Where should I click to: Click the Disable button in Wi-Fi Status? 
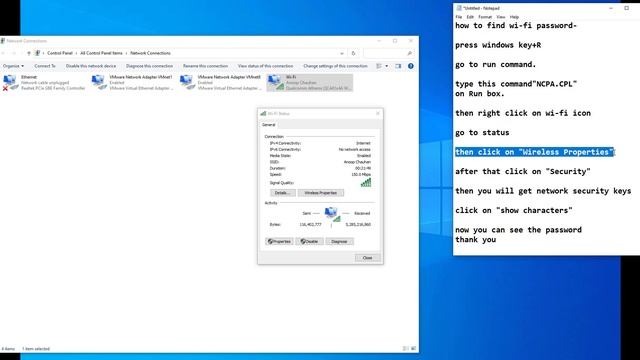[309, 242]
